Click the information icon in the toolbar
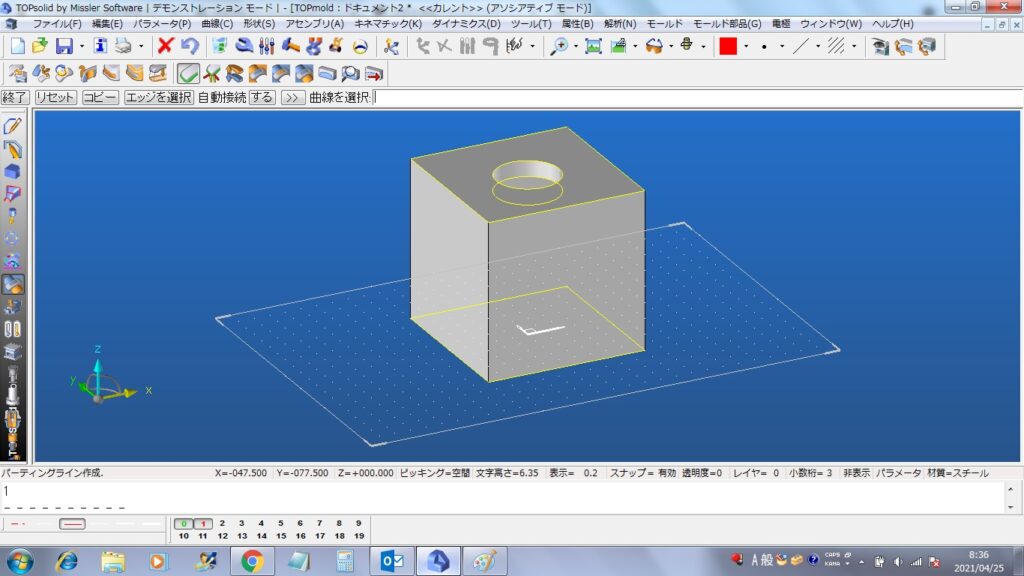Screen dimensions: 1024x576 [x=100, y=46]
